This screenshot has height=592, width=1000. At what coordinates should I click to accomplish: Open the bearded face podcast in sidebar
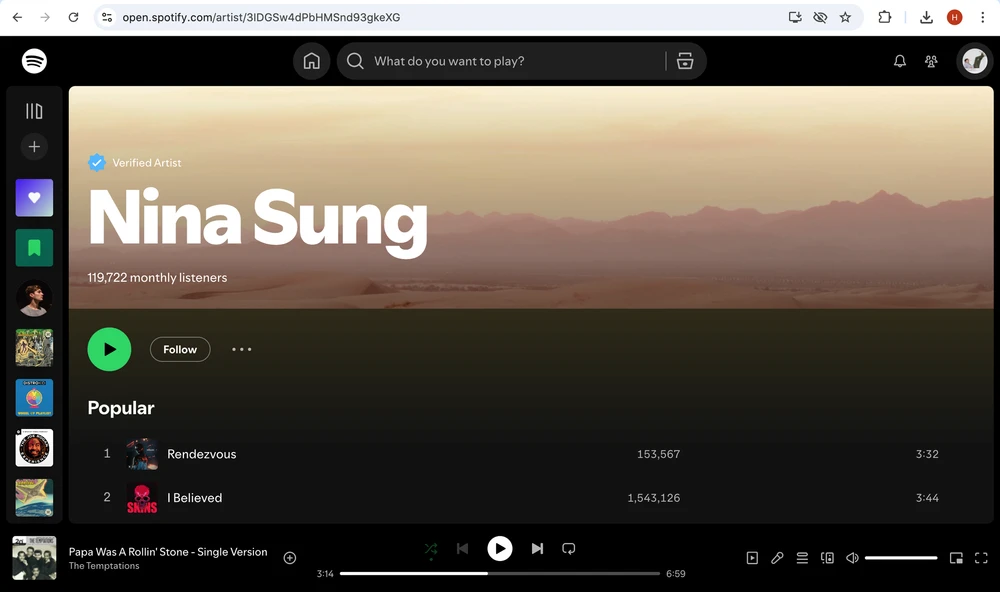pyautogui.click(x=34, y=448)
